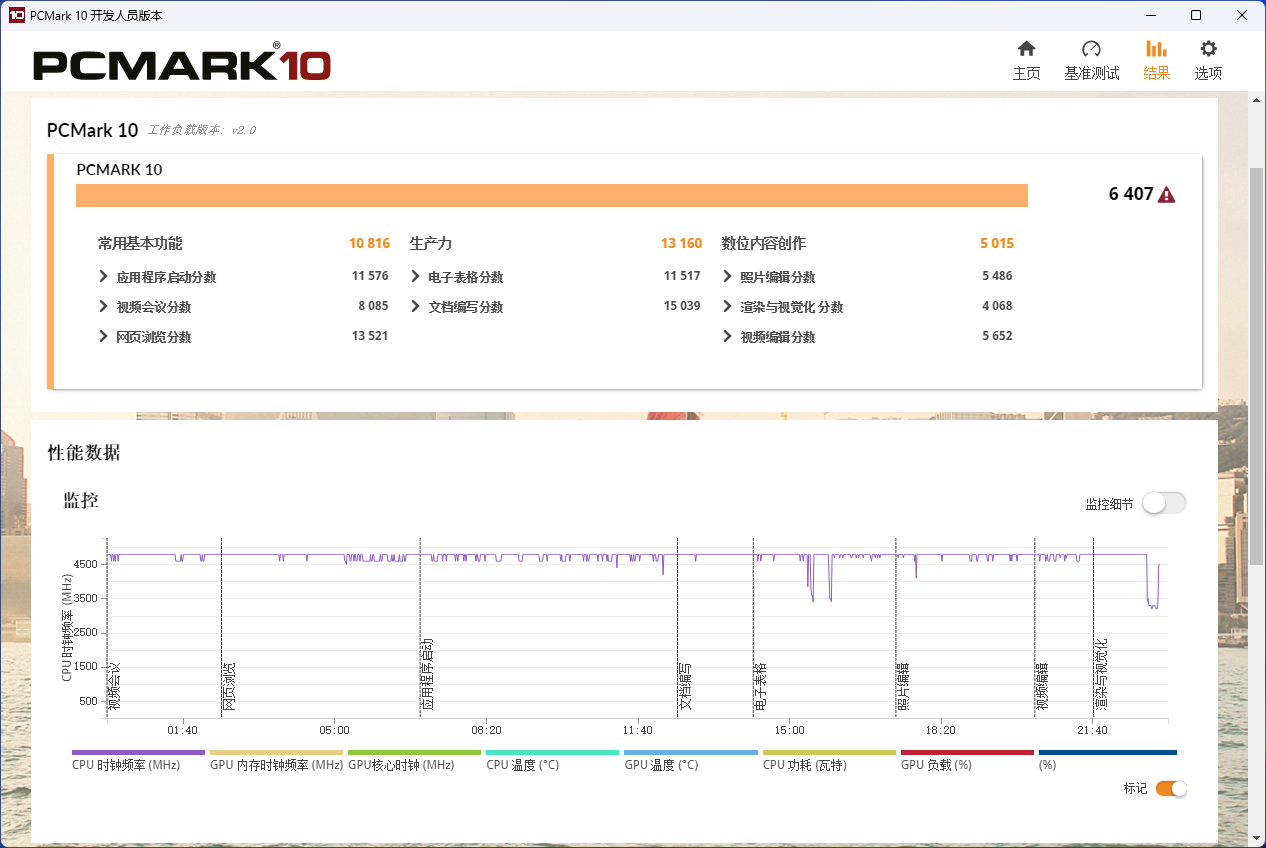The height and width of the screenshot is (848, 1266).
Task: Click the 数位内容创作 score 5 015
Action: (x=996, y=243)
